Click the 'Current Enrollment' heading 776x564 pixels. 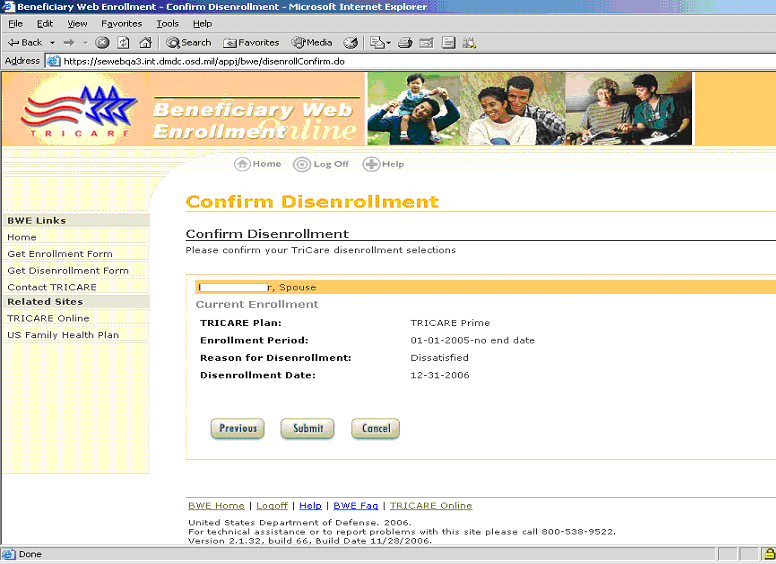(257, 304)
